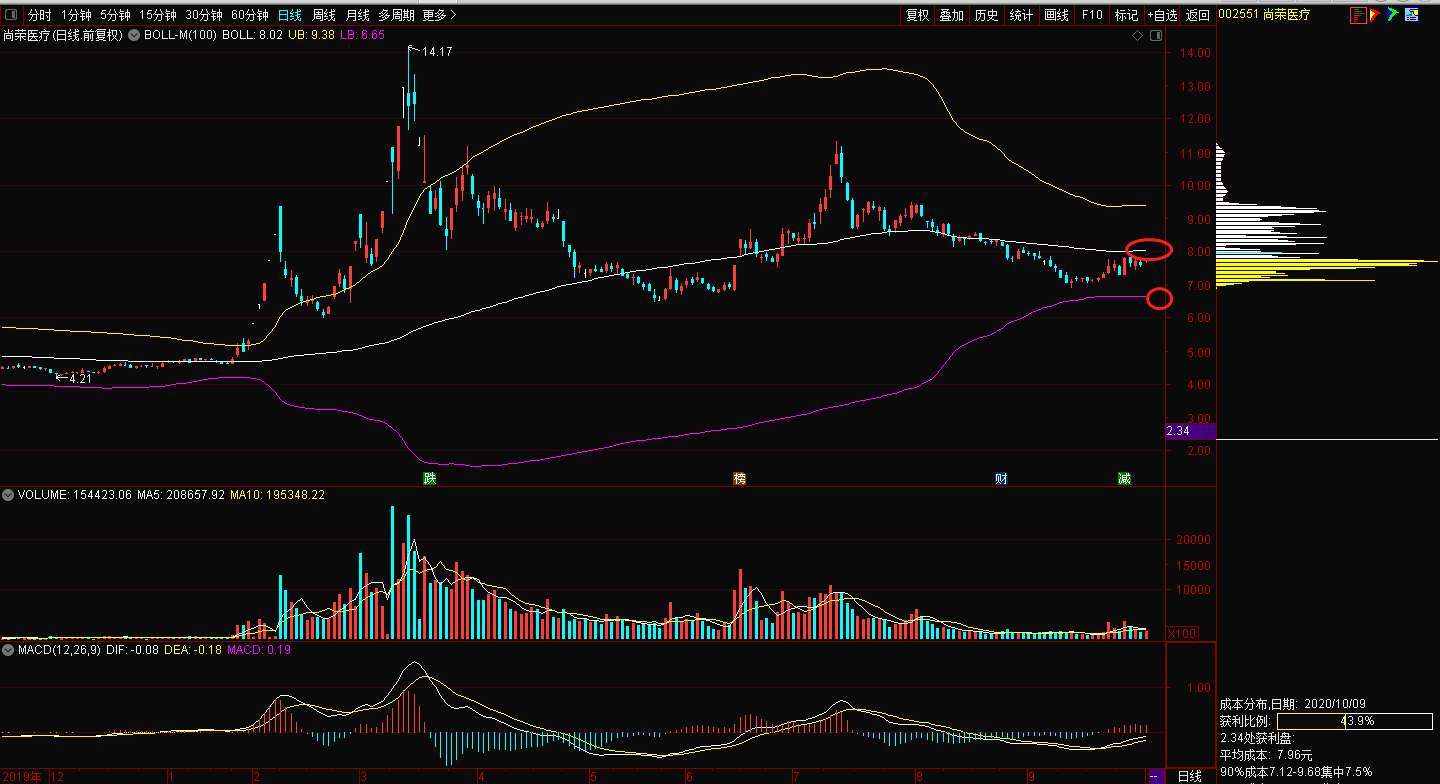Select the 60分钟 period tab
Viewport: 1440px width, 784px height.
tap(250, 15)
